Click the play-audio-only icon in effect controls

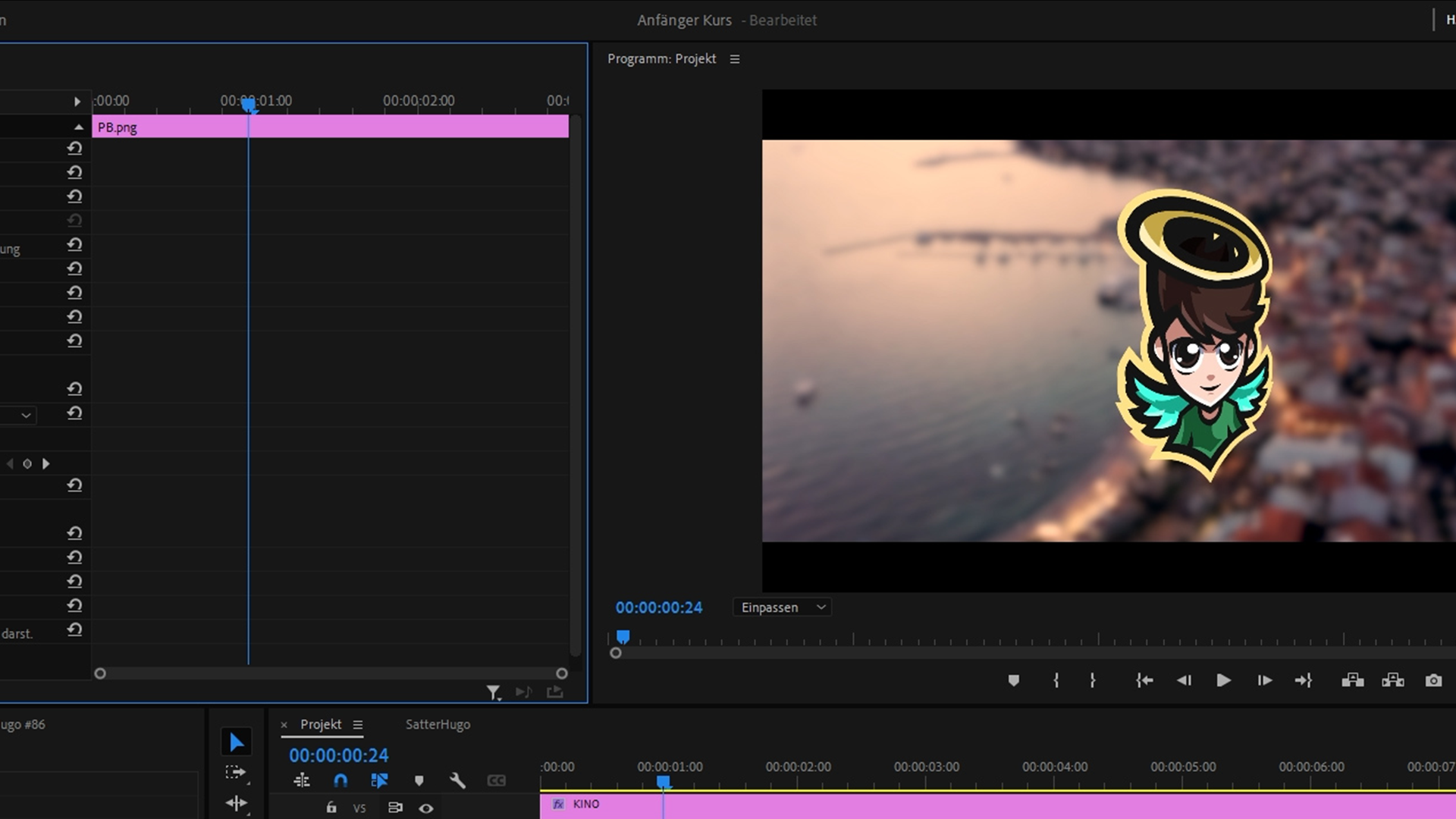tap(523, 692)
